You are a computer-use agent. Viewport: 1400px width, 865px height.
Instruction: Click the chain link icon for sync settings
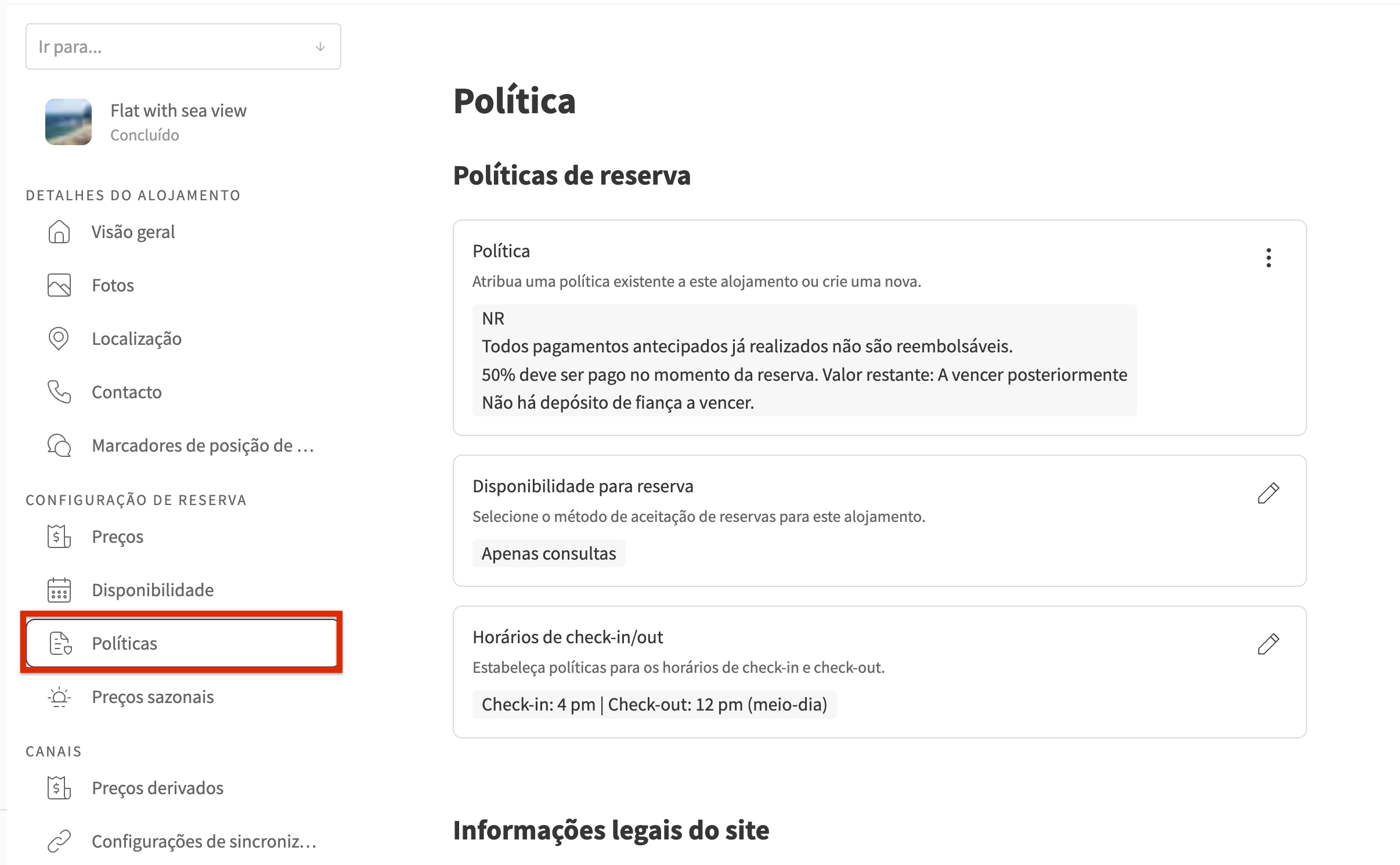(x=59, y=841)
